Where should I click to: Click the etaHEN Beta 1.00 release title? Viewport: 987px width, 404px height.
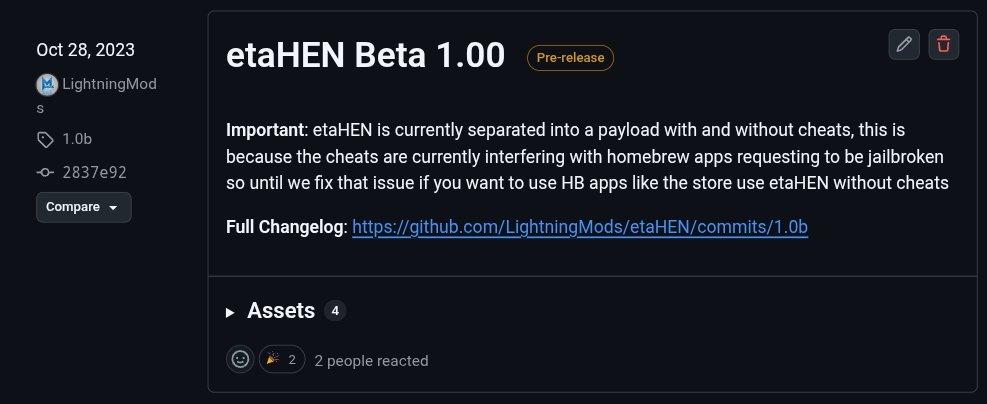pos(366,56)
